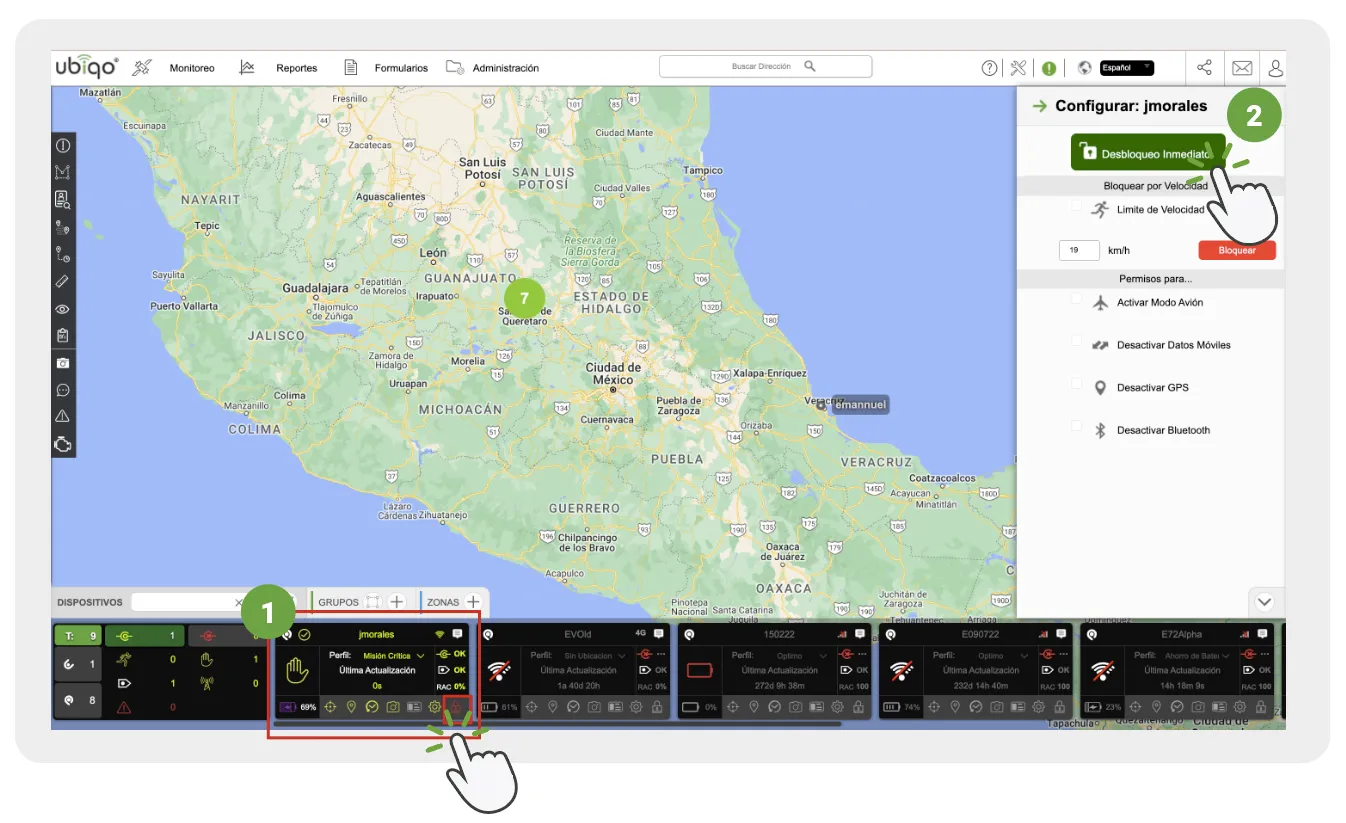This screenshot has width=1346, height=823.
Task: Click the Desbloqueo Inmediato button
Action: pyautogui.click(x=1148, y=153)
